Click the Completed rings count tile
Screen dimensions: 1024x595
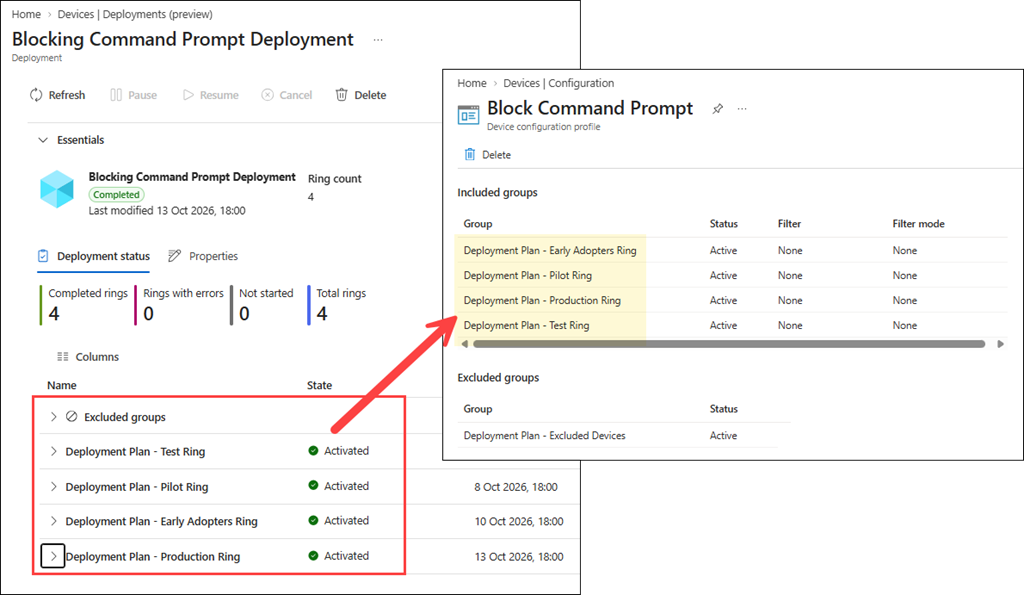click(x=84, y=304)
